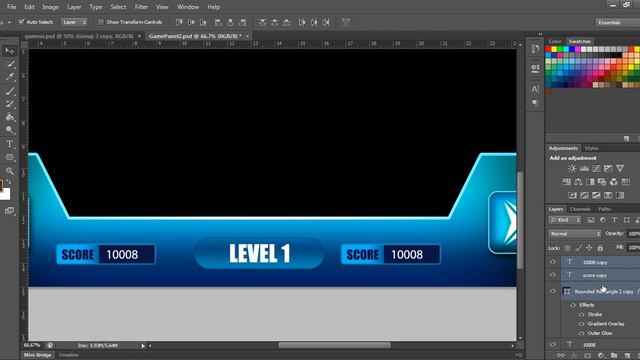
Task: Select the Eyedropper tool
Action: tap(9, 77)
